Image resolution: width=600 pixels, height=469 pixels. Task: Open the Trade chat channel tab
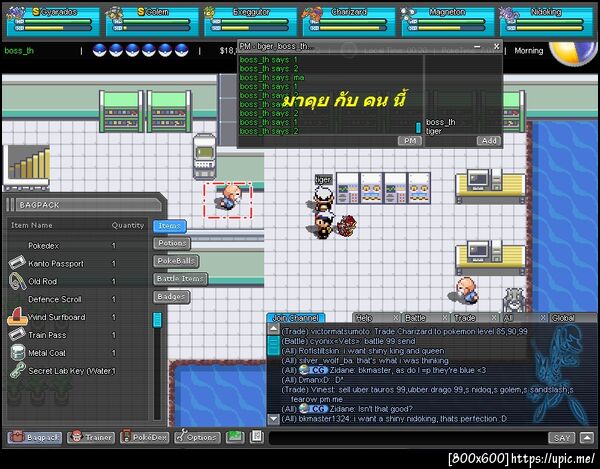coord(471,318)
